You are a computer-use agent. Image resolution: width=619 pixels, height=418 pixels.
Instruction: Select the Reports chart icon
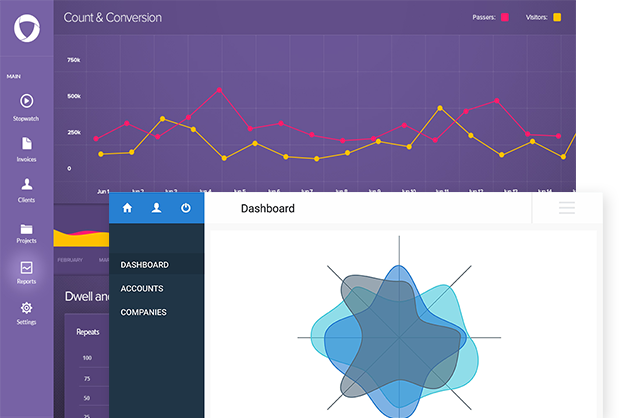(27, 268)
